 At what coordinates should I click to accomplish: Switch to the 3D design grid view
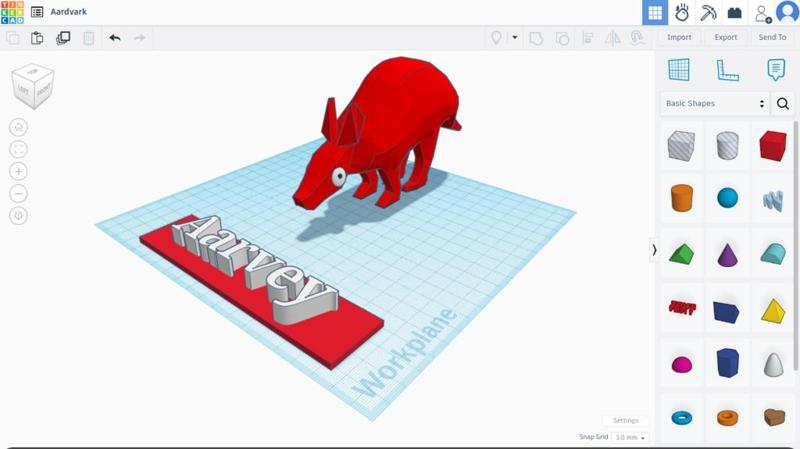pyautogui.click(x=655, y=13)
